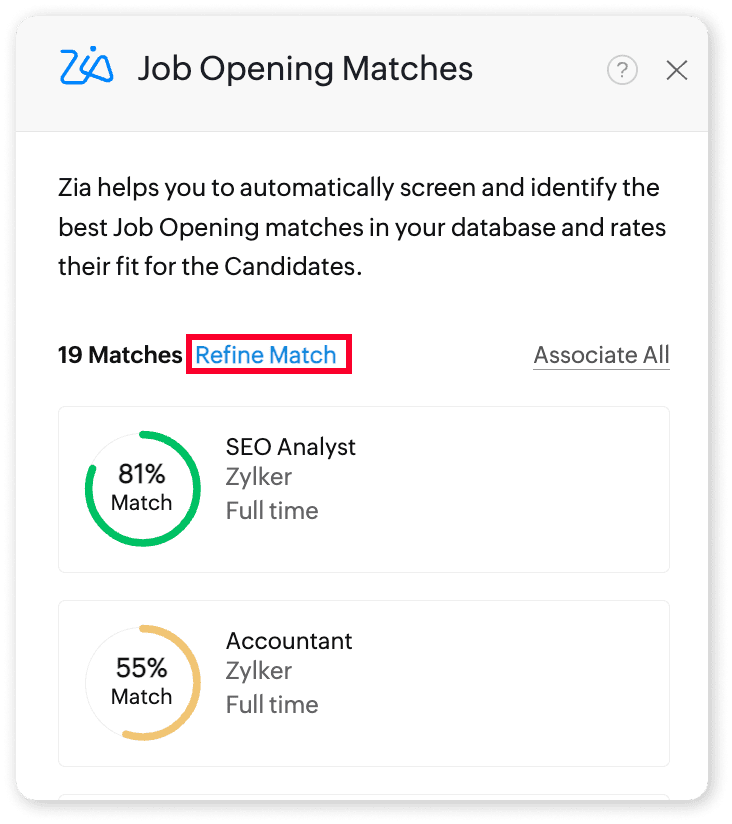
Task: Click the Refine Match link
Action: (x=266, y=355)
